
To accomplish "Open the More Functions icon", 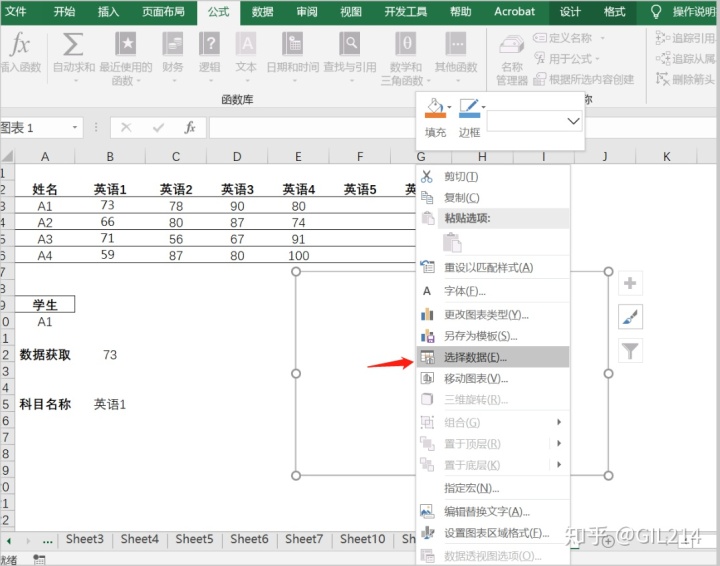I will [456, 44].
